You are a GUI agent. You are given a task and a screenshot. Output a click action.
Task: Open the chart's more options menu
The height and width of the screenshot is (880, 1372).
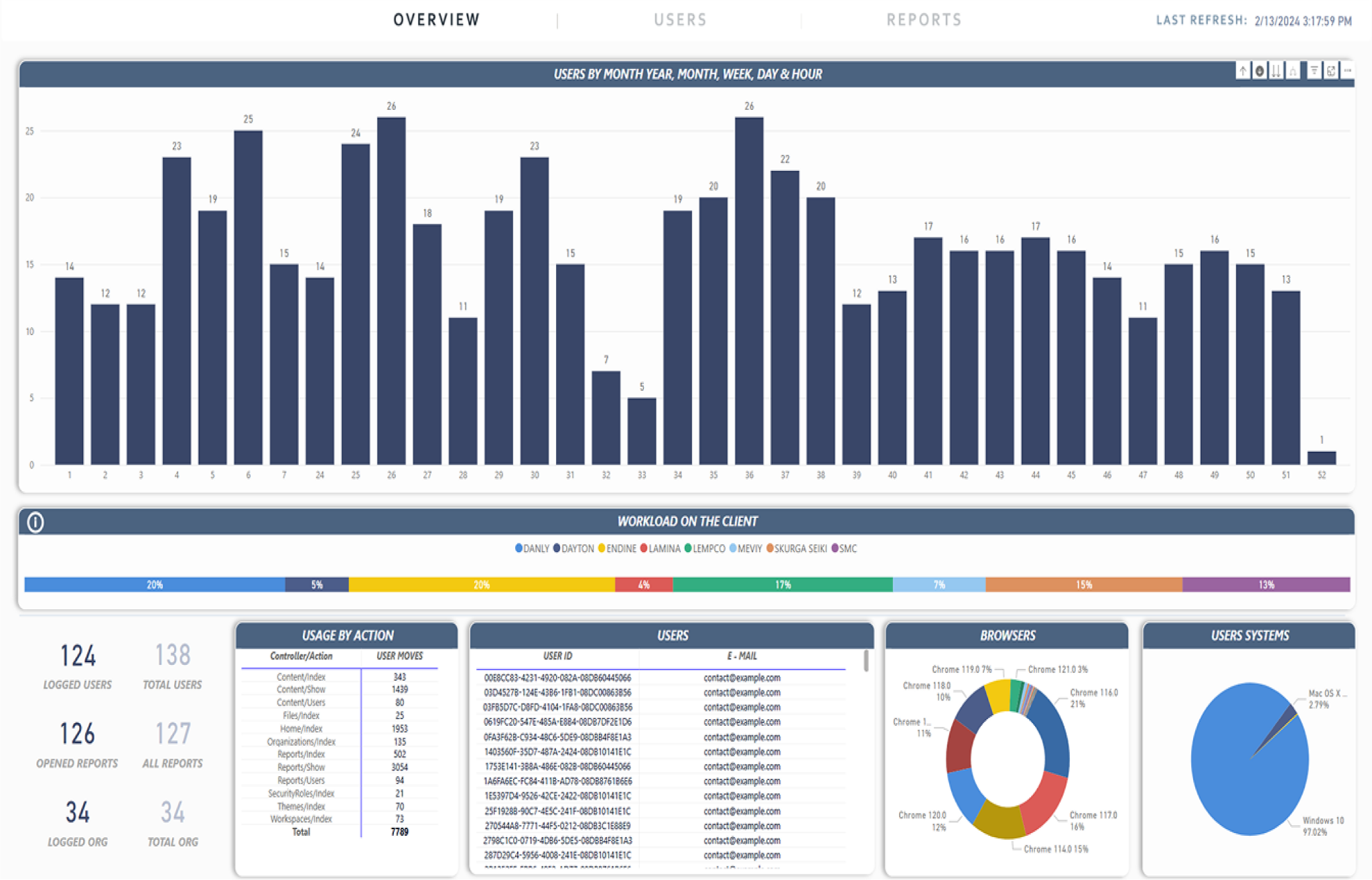[x=1347, y=70]
